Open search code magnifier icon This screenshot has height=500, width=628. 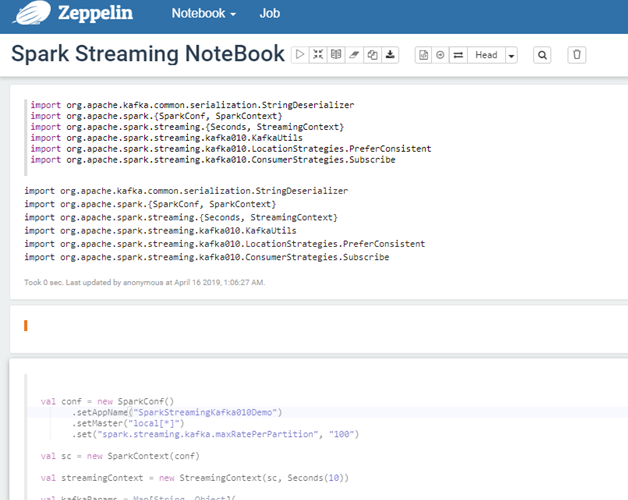pyautogui.click(x=542, y=55)
